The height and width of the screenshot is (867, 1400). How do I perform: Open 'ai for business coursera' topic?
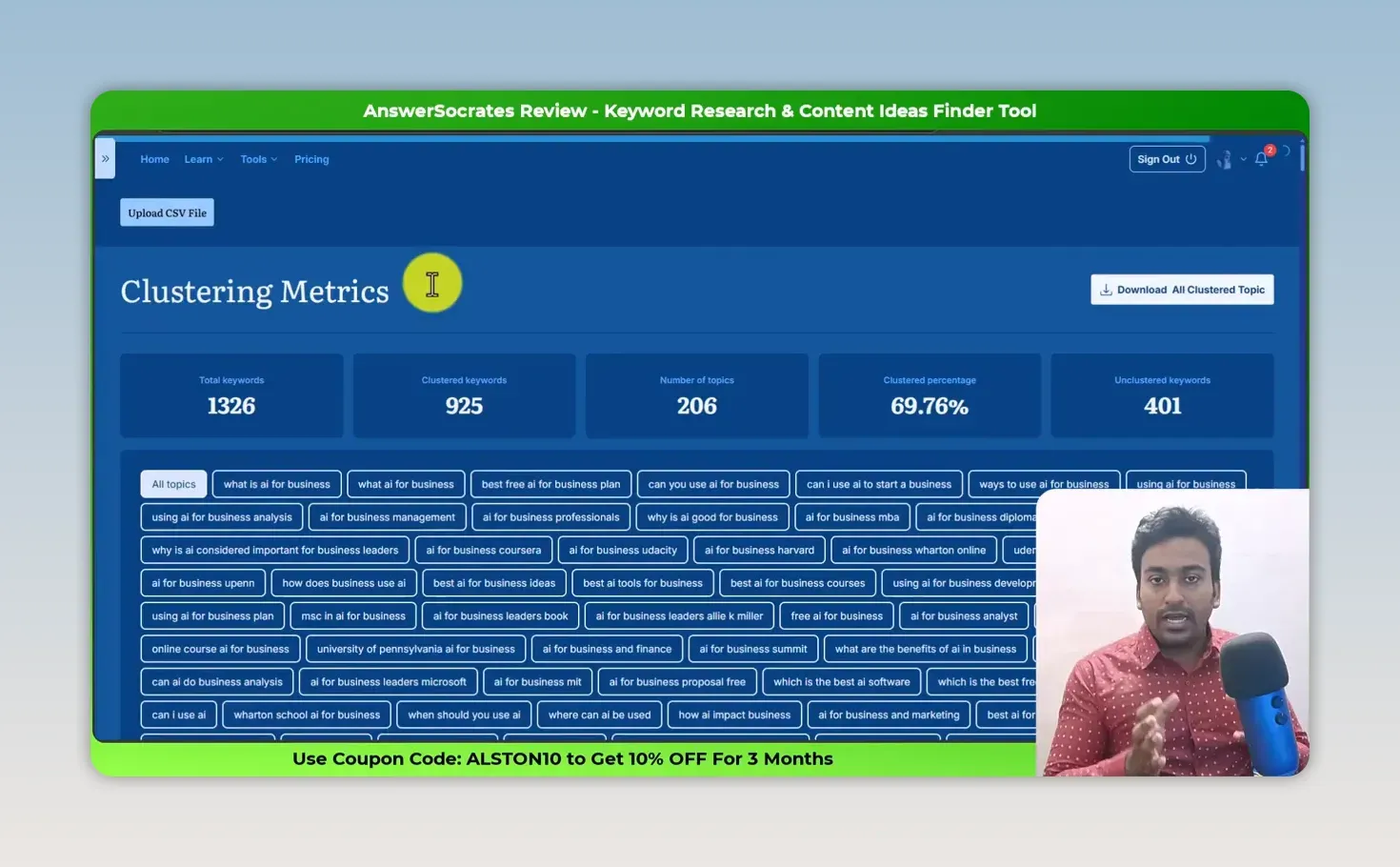(483, 550)
